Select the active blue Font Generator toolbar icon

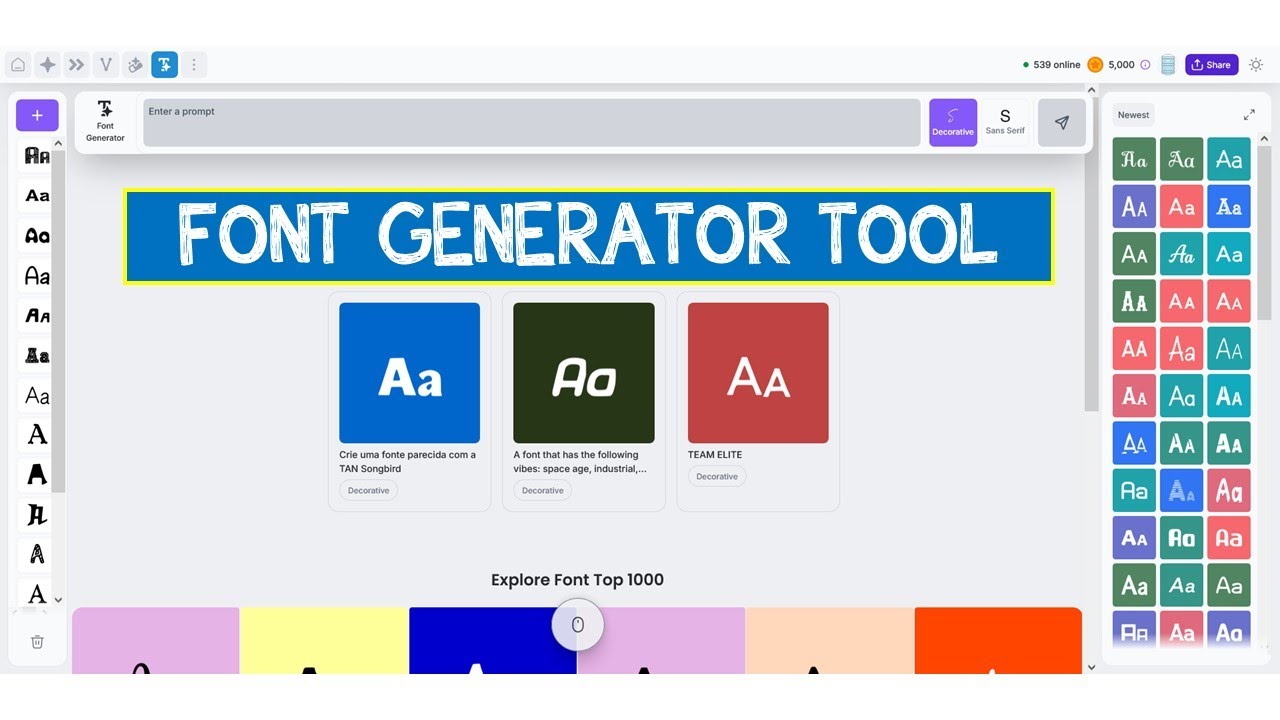(165, 65)
